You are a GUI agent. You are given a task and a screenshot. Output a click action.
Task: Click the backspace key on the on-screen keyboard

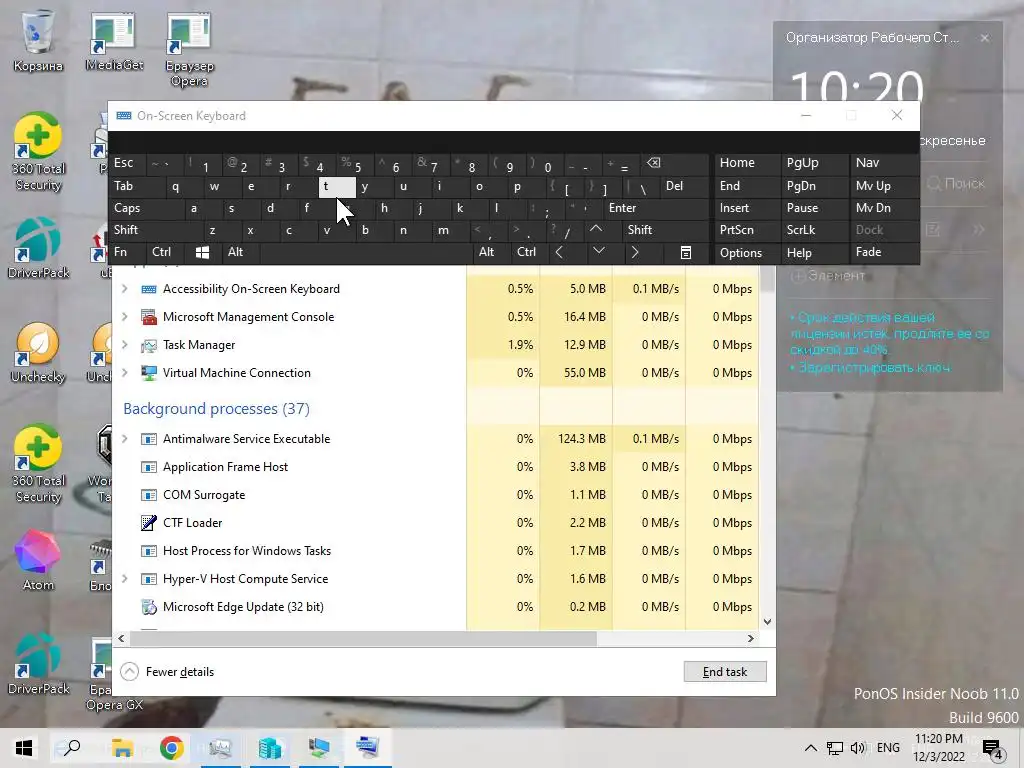(x=653, y=163)
